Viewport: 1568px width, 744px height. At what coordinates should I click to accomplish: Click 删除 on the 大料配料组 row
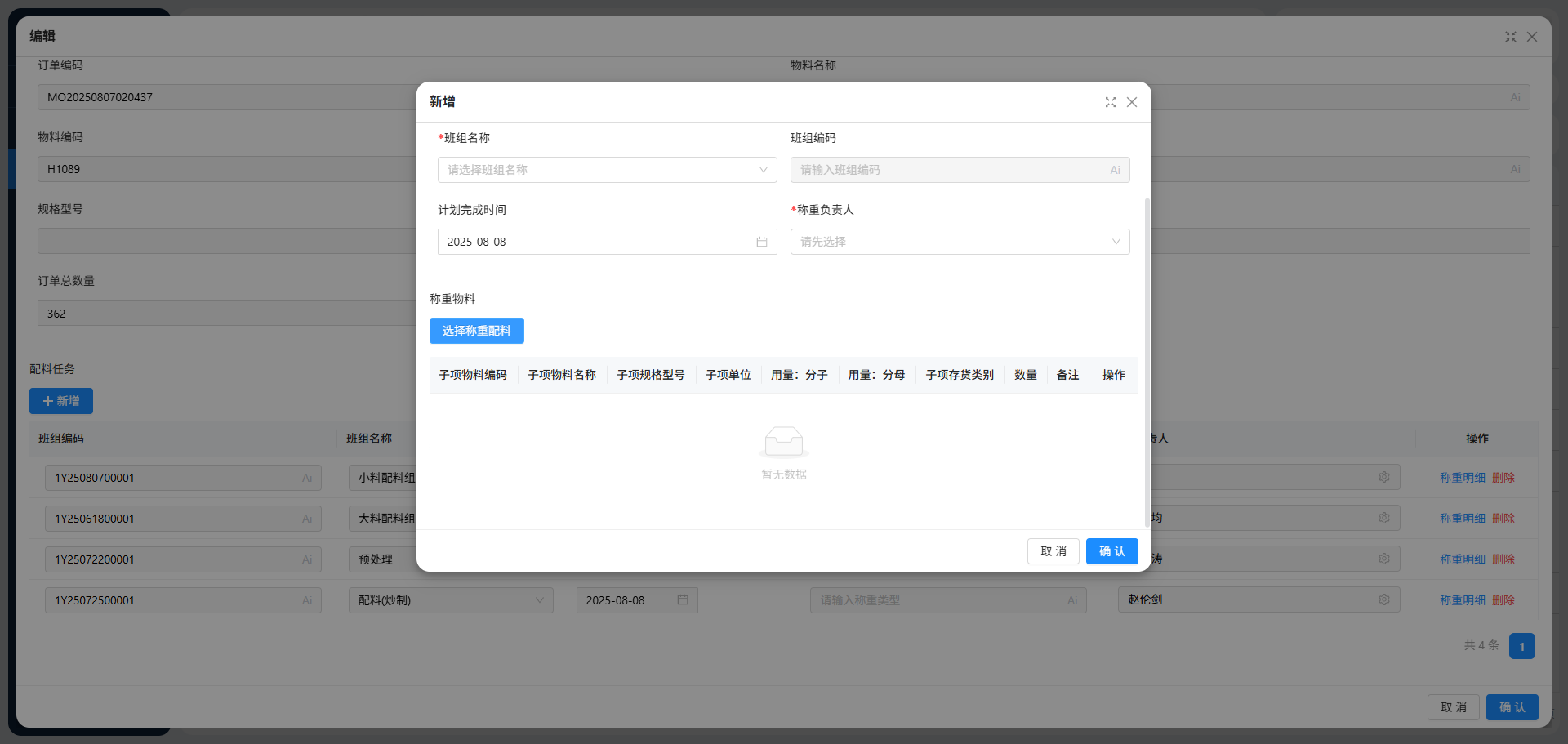coord(1503,518)
